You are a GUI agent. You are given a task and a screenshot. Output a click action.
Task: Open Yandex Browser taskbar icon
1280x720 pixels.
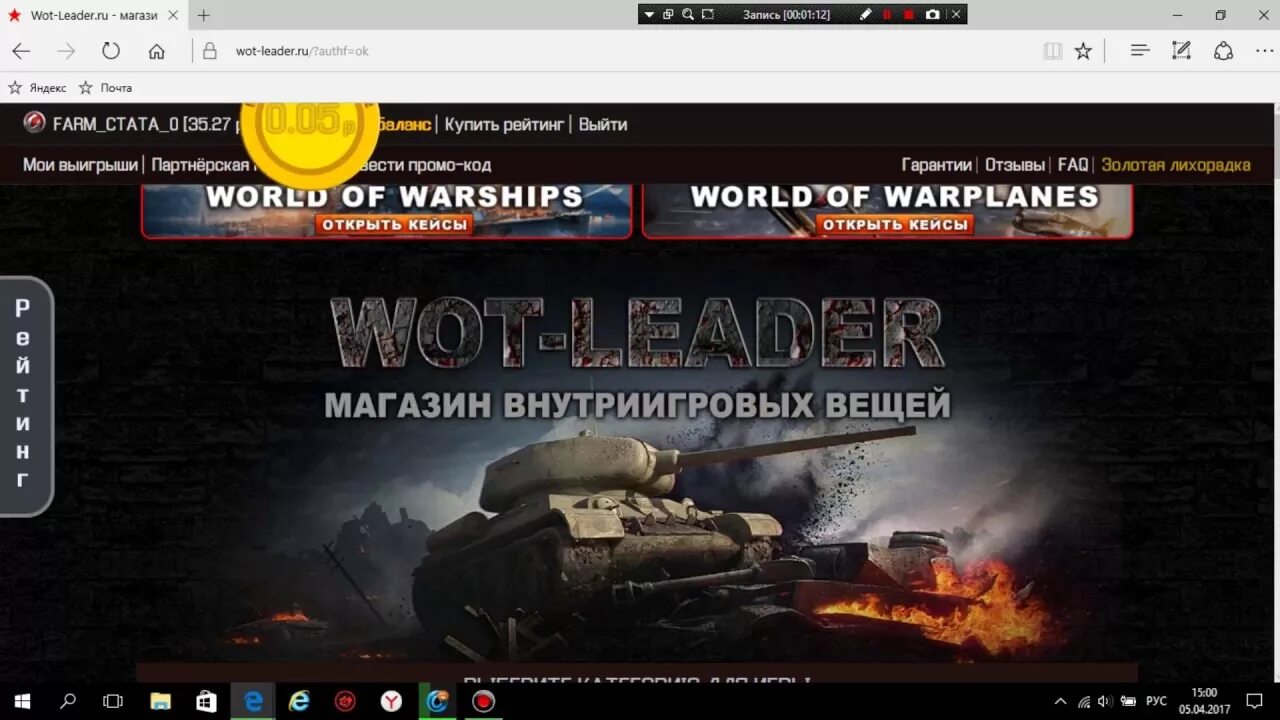coord(391,701)
